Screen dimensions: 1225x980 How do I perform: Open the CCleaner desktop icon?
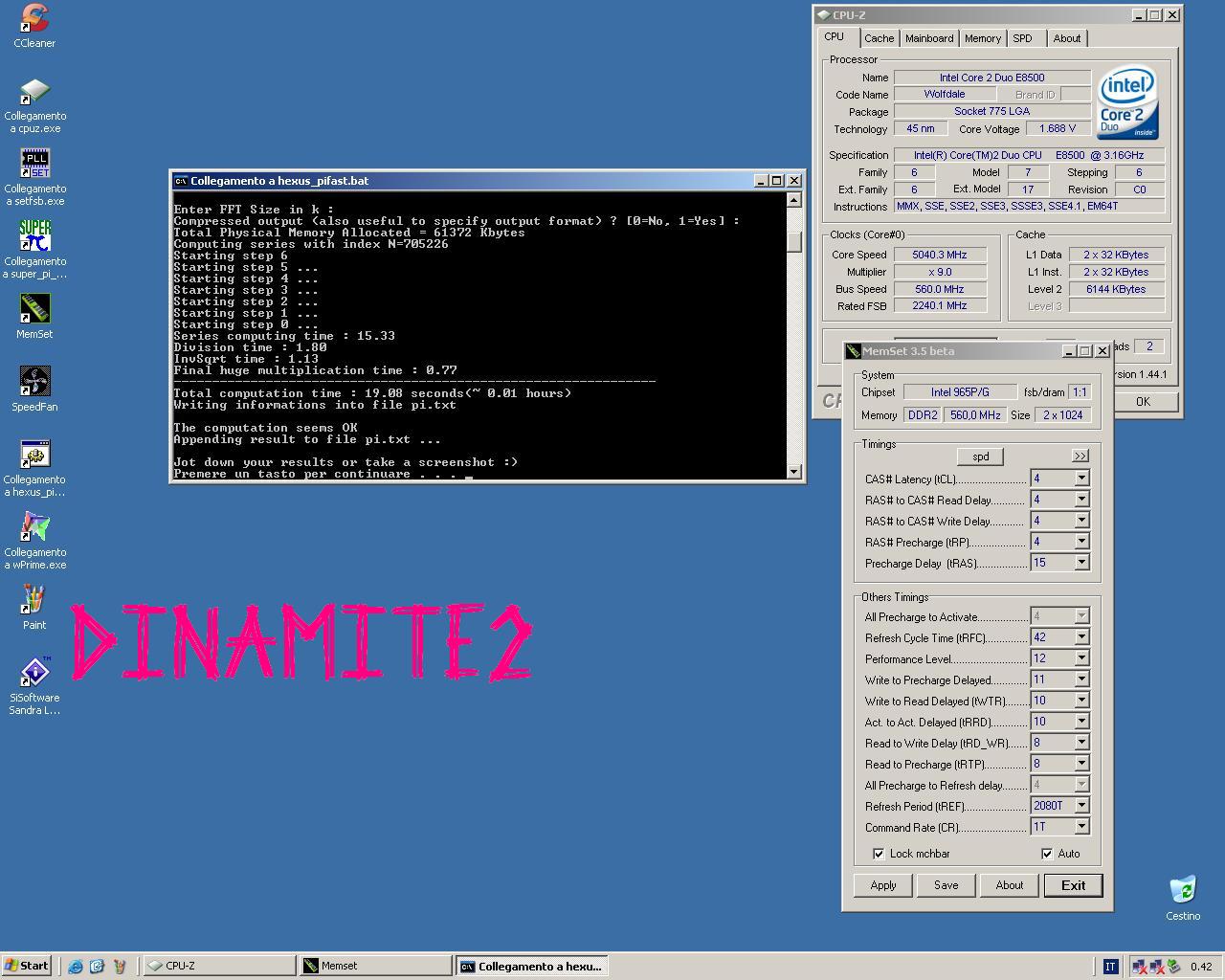tap(34, 17)
